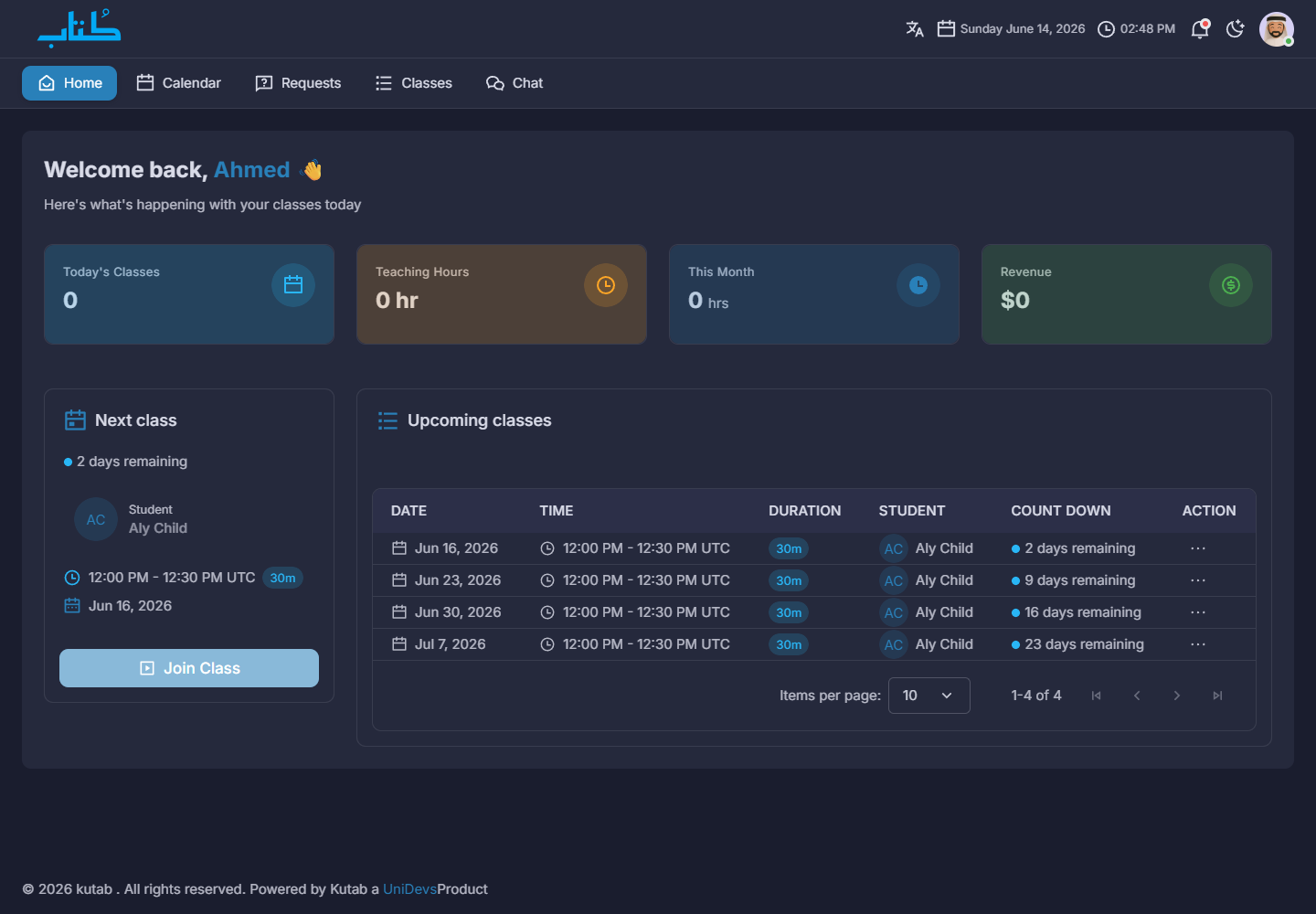
Task: Click '23 days remaining' countdown
Action: pyautogui.click(x=1084, y=644)
